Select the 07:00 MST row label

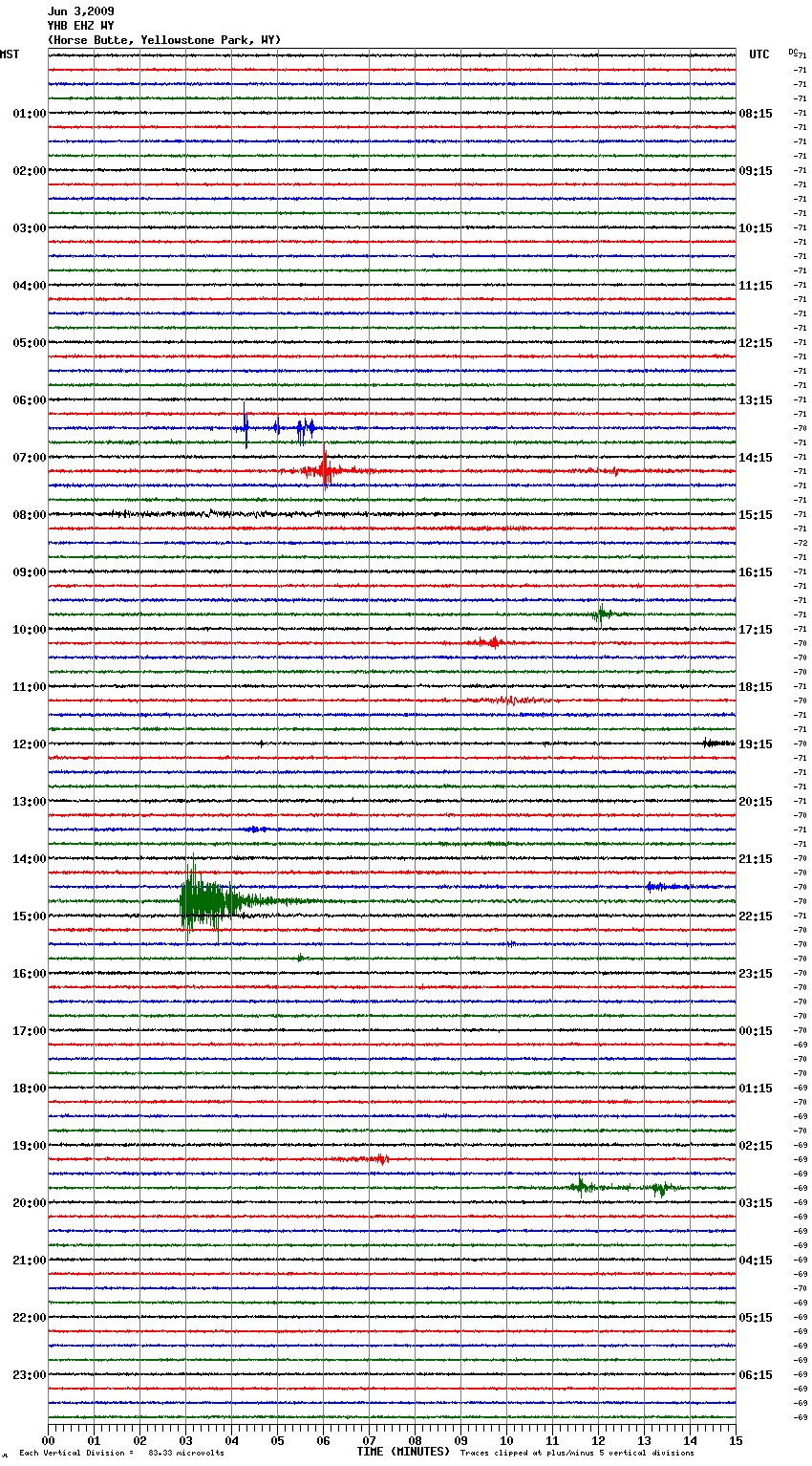(x=29, y=458)
